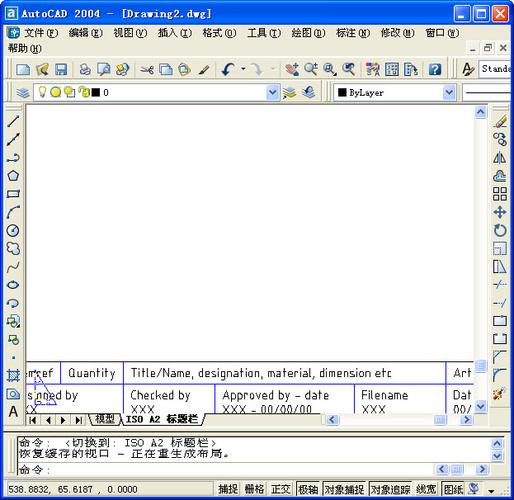Toggle 线宽 lineweight display
This screenshot has width=514, height=500.
coord(426,489)
